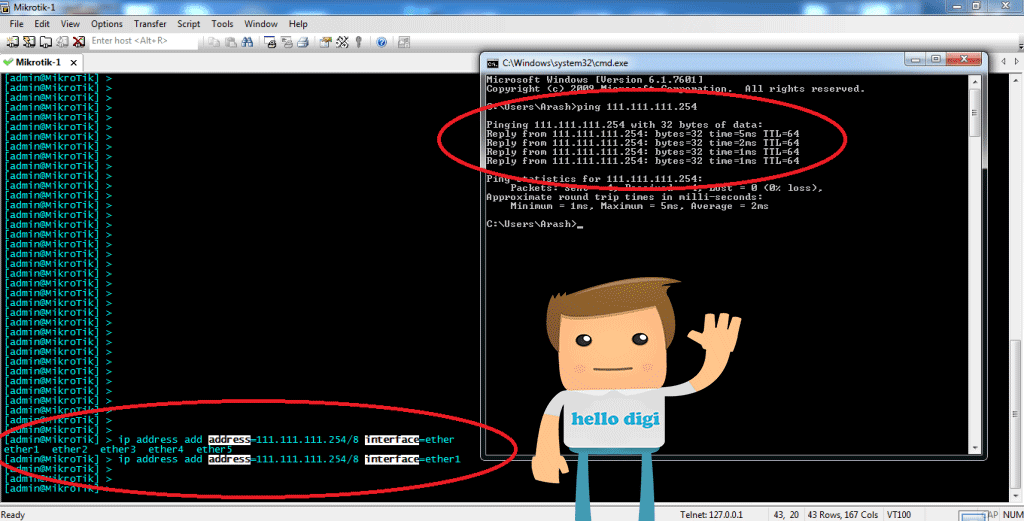Click 'VT100' in the status bar
Image resolution: width=1024 pixels, height=521 pixels.
(899, 514)
